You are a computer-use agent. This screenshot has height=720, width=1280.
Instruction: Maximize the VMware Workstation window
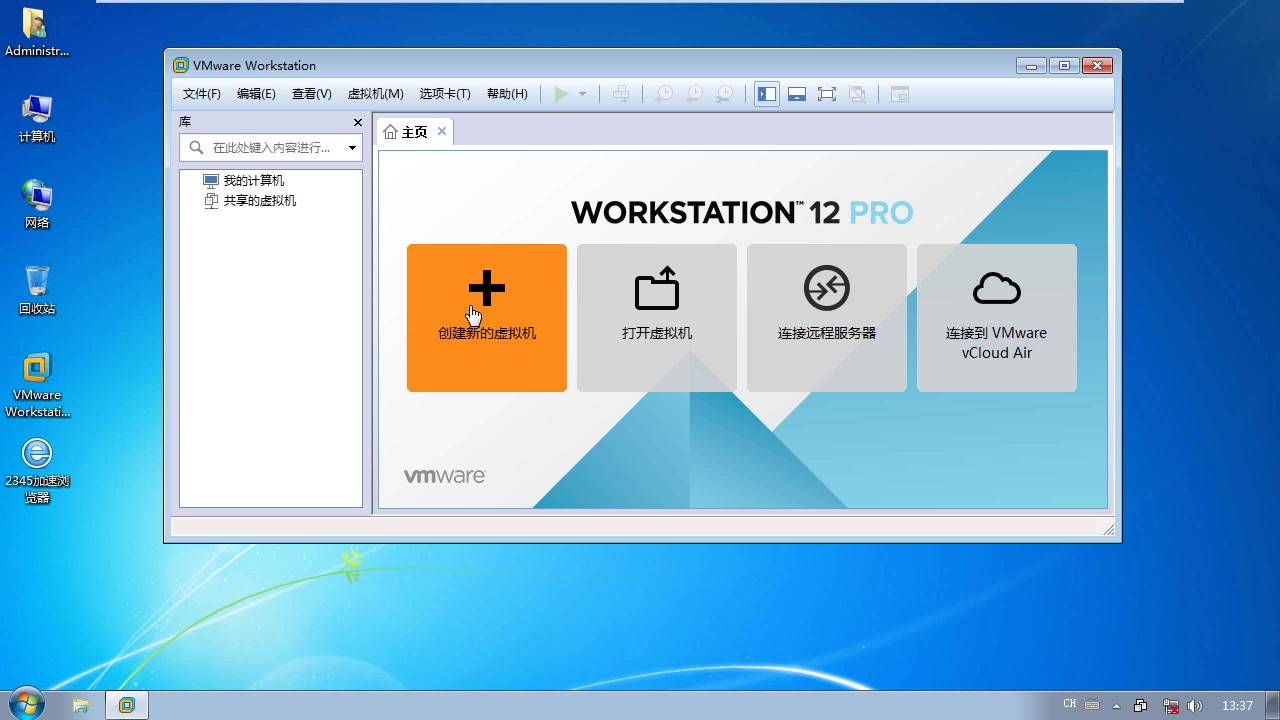[1064, 66]
